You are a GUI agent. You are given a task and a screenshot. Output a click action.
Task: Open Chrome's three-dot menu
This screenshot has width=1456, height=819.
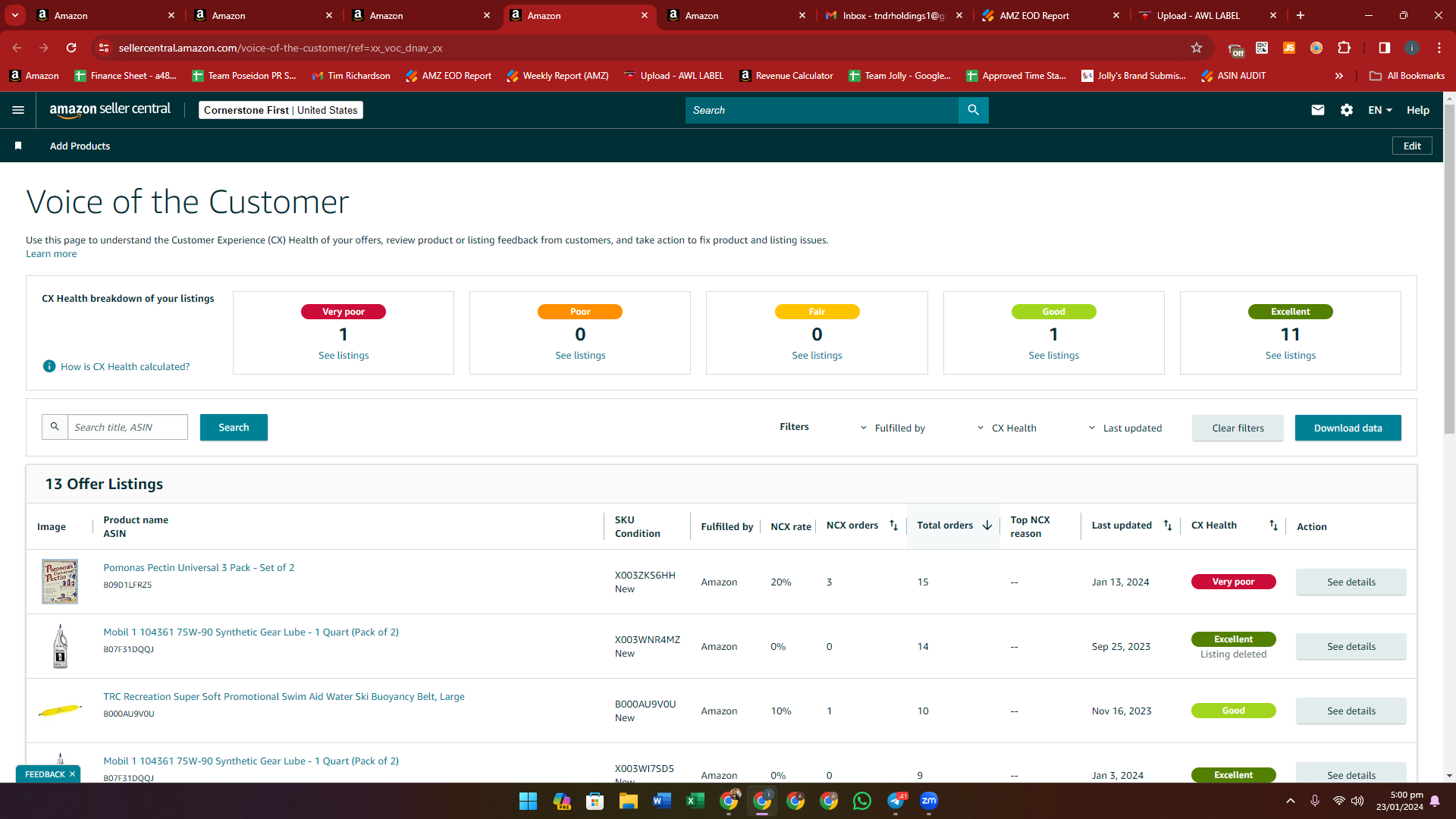click(1439, 48)
